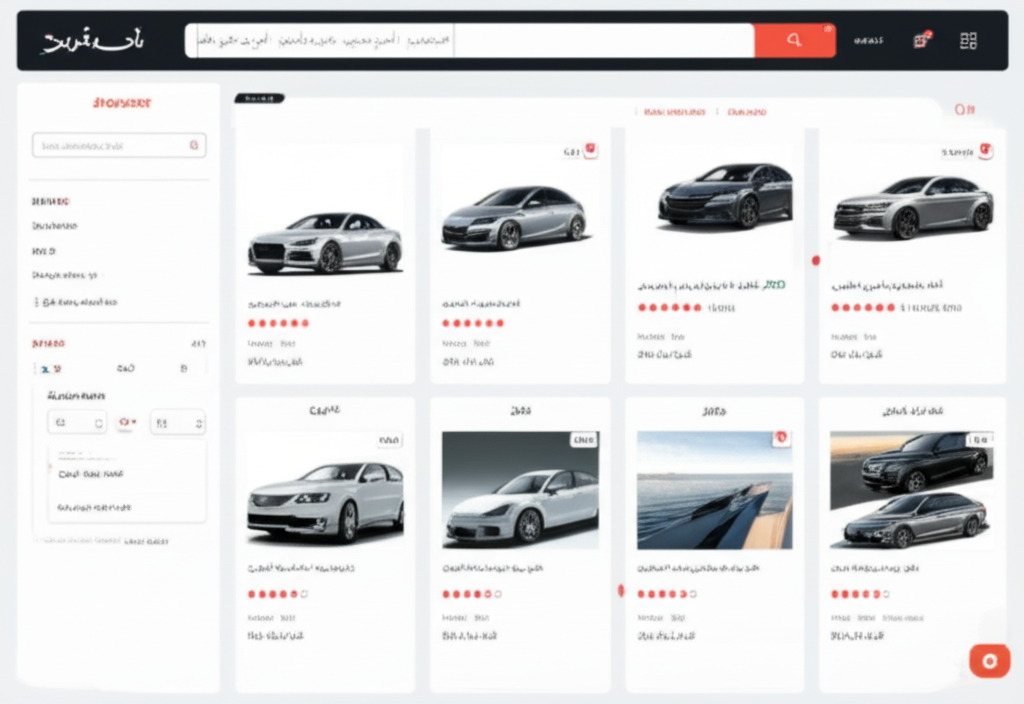This screenshot has width=1024, height=704.
Task: Open the notifications icon with red badge
Action: tap(921, 41)
